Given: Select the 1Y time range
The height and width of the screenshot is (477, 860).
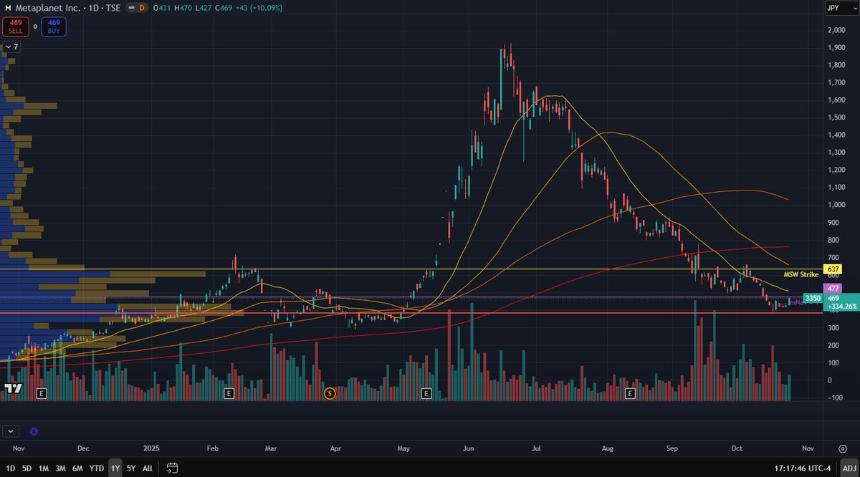Looking at the screenshot, I should coord(116,467).
